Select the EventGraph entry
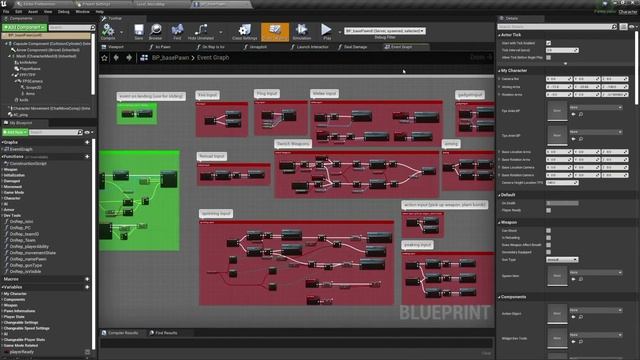The width and height of the screenshot is (640, 360). click(x=20, y=149)
